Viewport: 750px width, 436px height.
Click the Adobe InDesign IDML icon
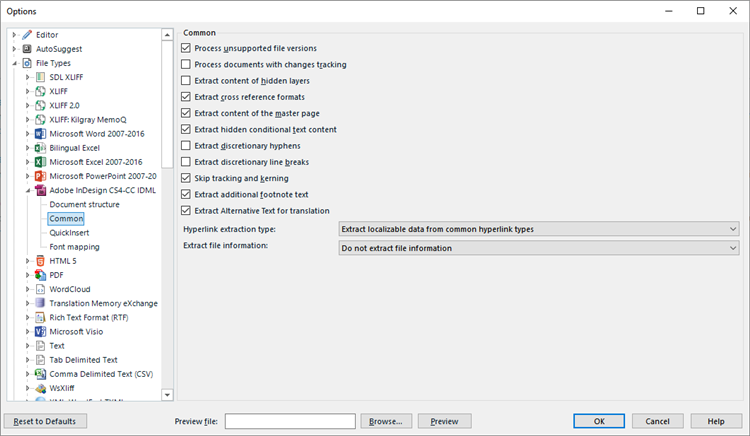tap(41, 190)
